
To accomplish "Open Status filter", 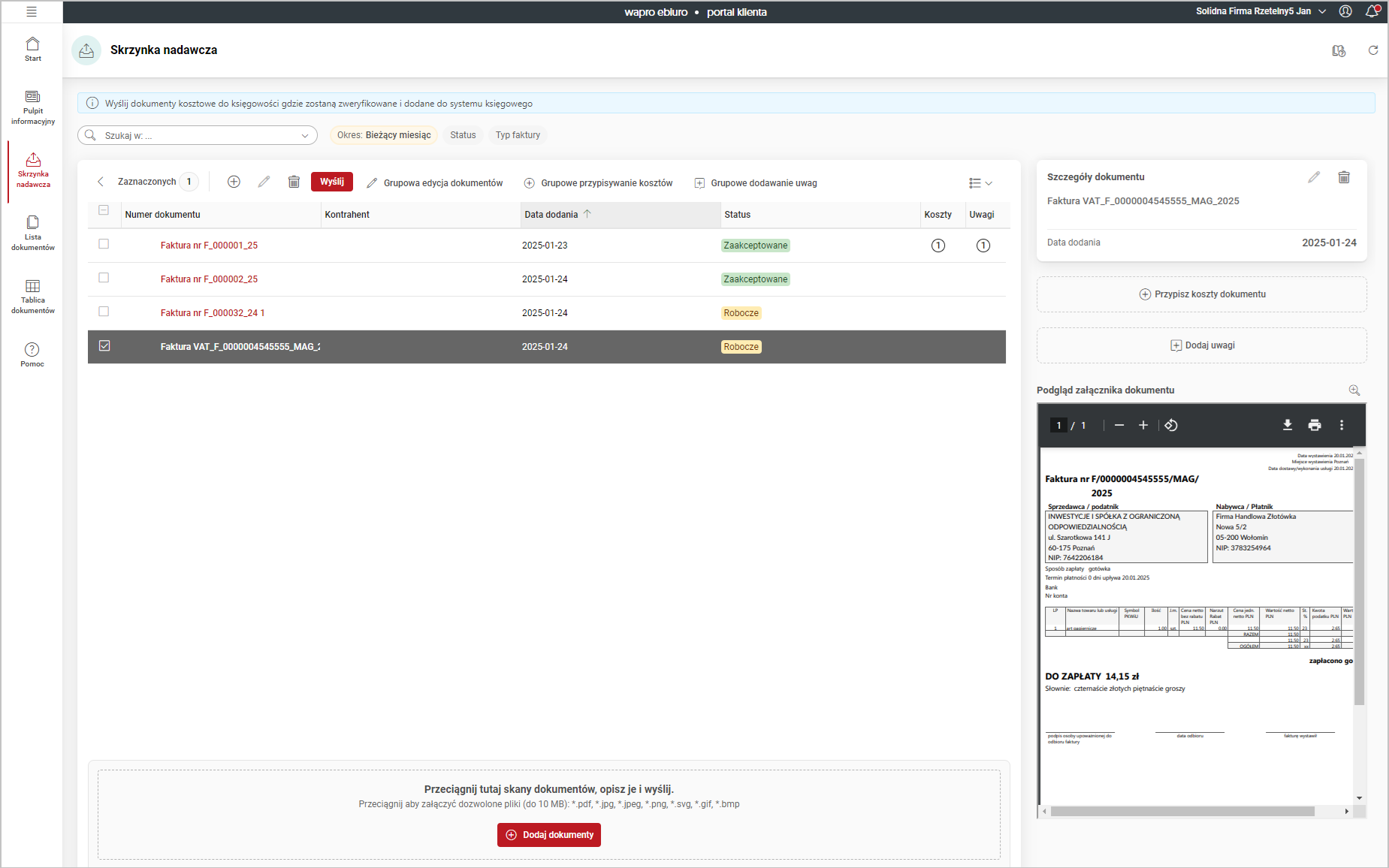I will point(463,135).
